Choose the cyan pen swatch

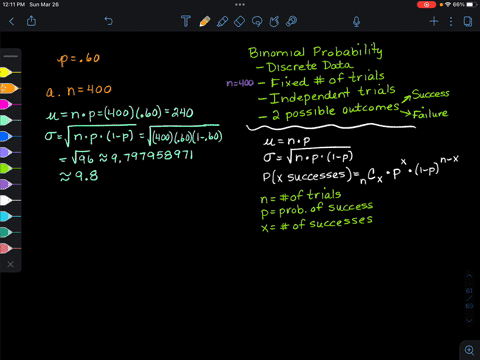click(x=10, y=216)
